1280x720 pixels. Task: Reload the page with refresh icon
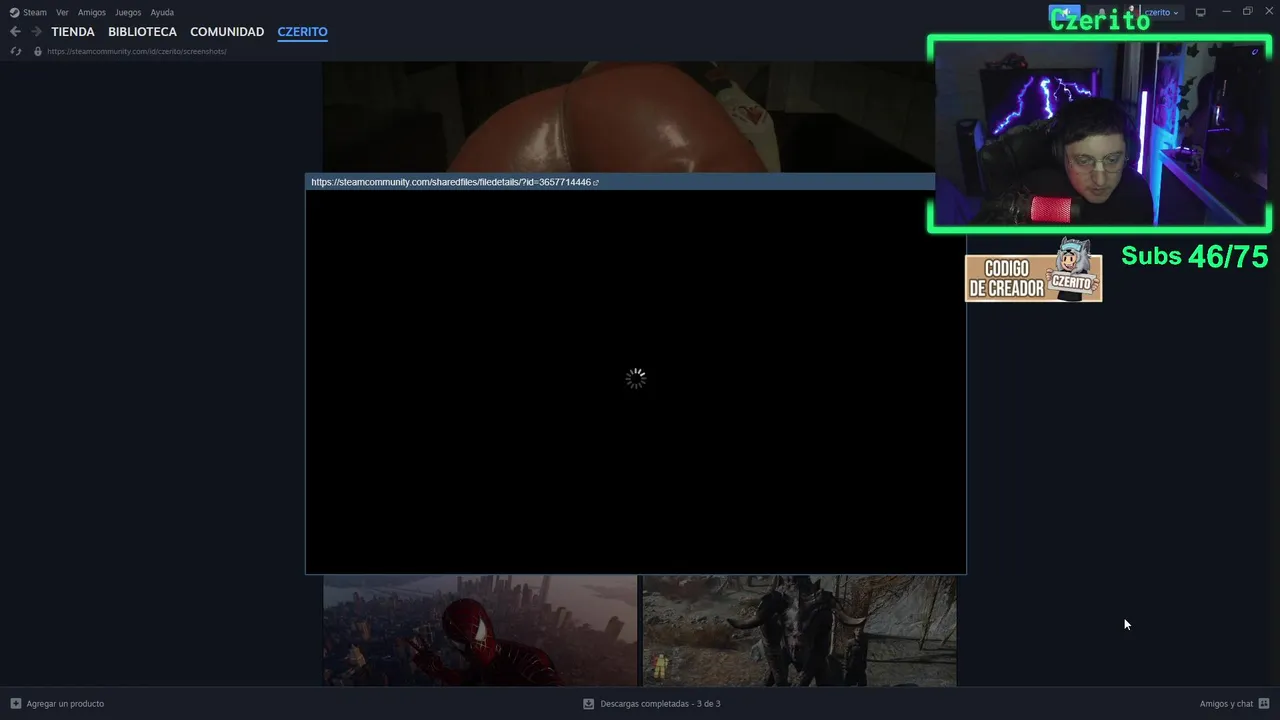(x=15, y=51)
